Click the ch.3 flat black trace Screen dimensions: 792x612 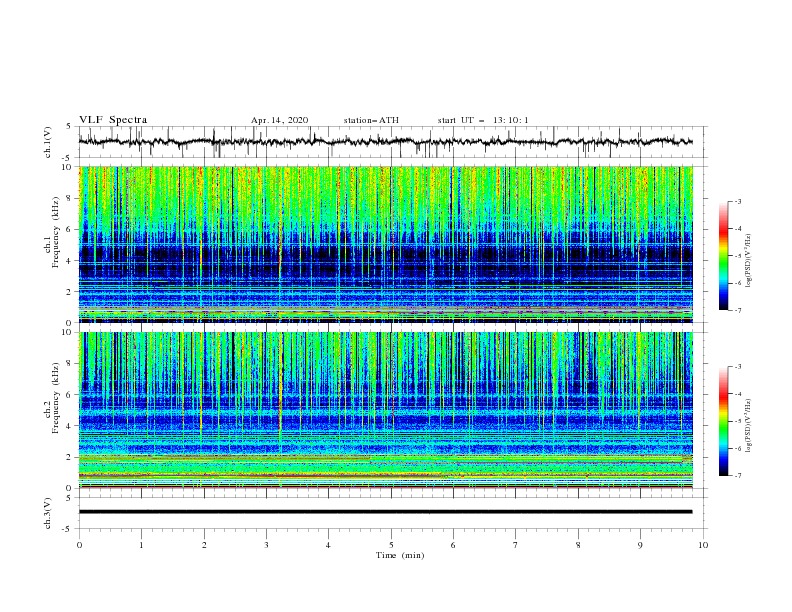[x=386, y=512]
